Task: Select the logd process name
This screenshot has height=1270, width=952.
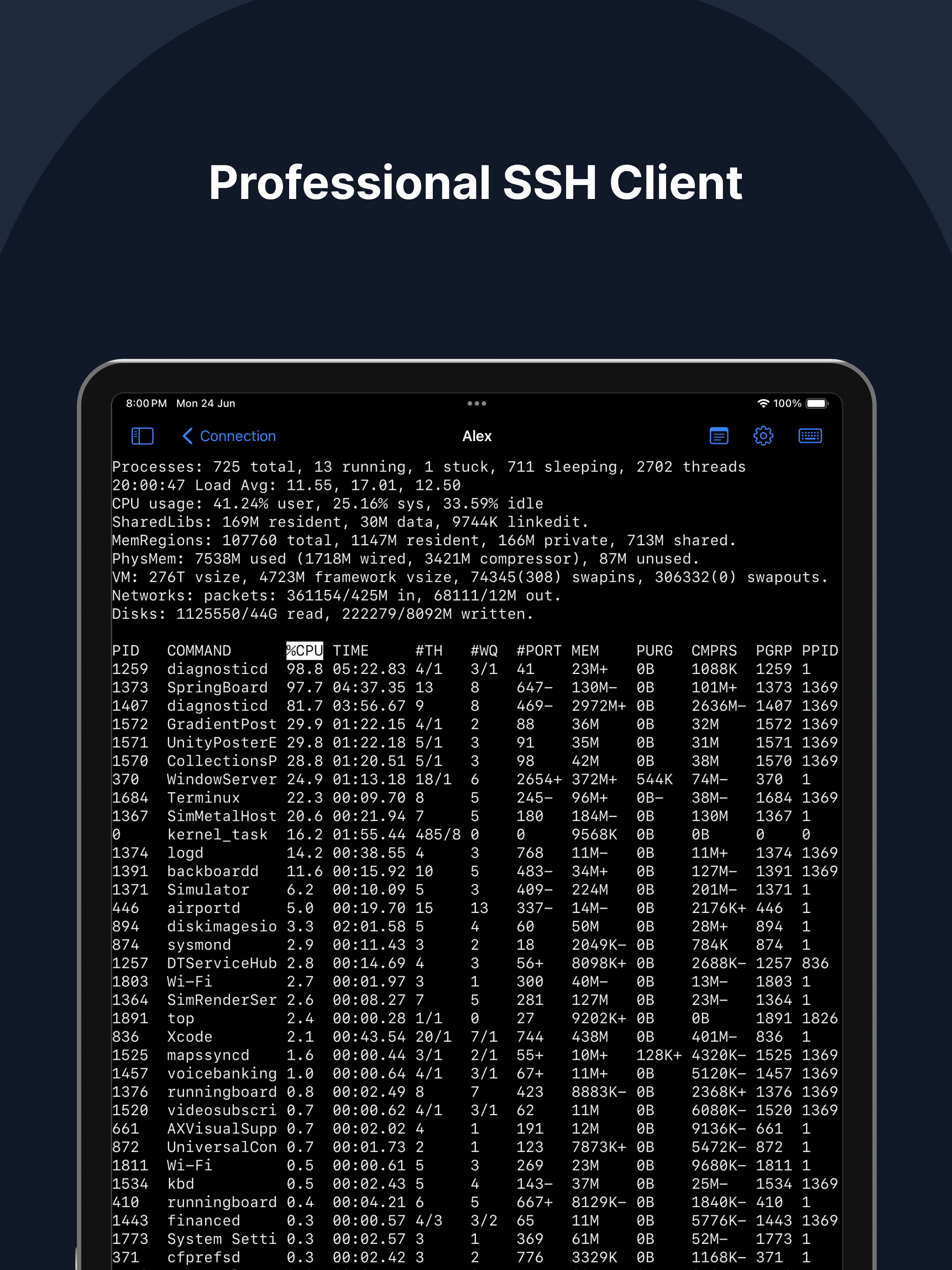Action: [x=185, y=853]
